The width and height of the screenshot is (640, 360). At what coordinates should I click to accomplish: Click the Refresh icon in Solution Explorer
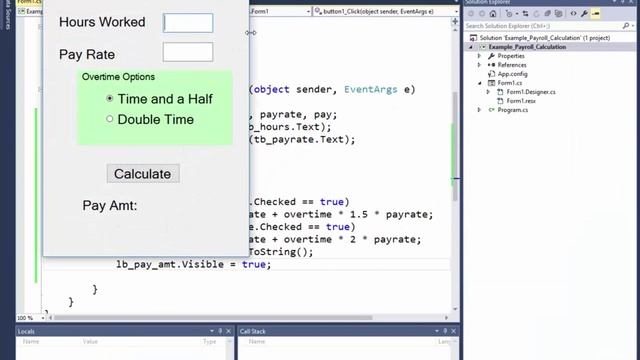click(x=536, y=13)
